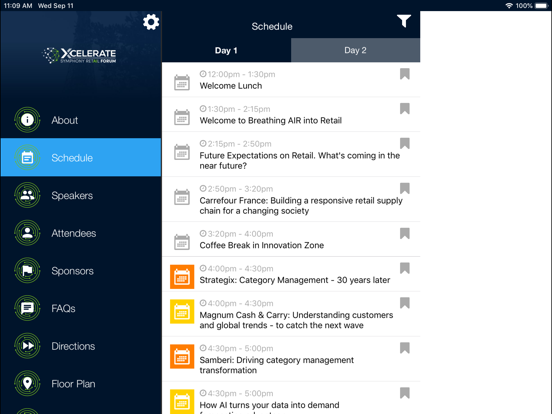Viewport: 552px width, 414px height.
Task: Click the 2:15pm - 2:50pm time label
Action: (236, 144)
